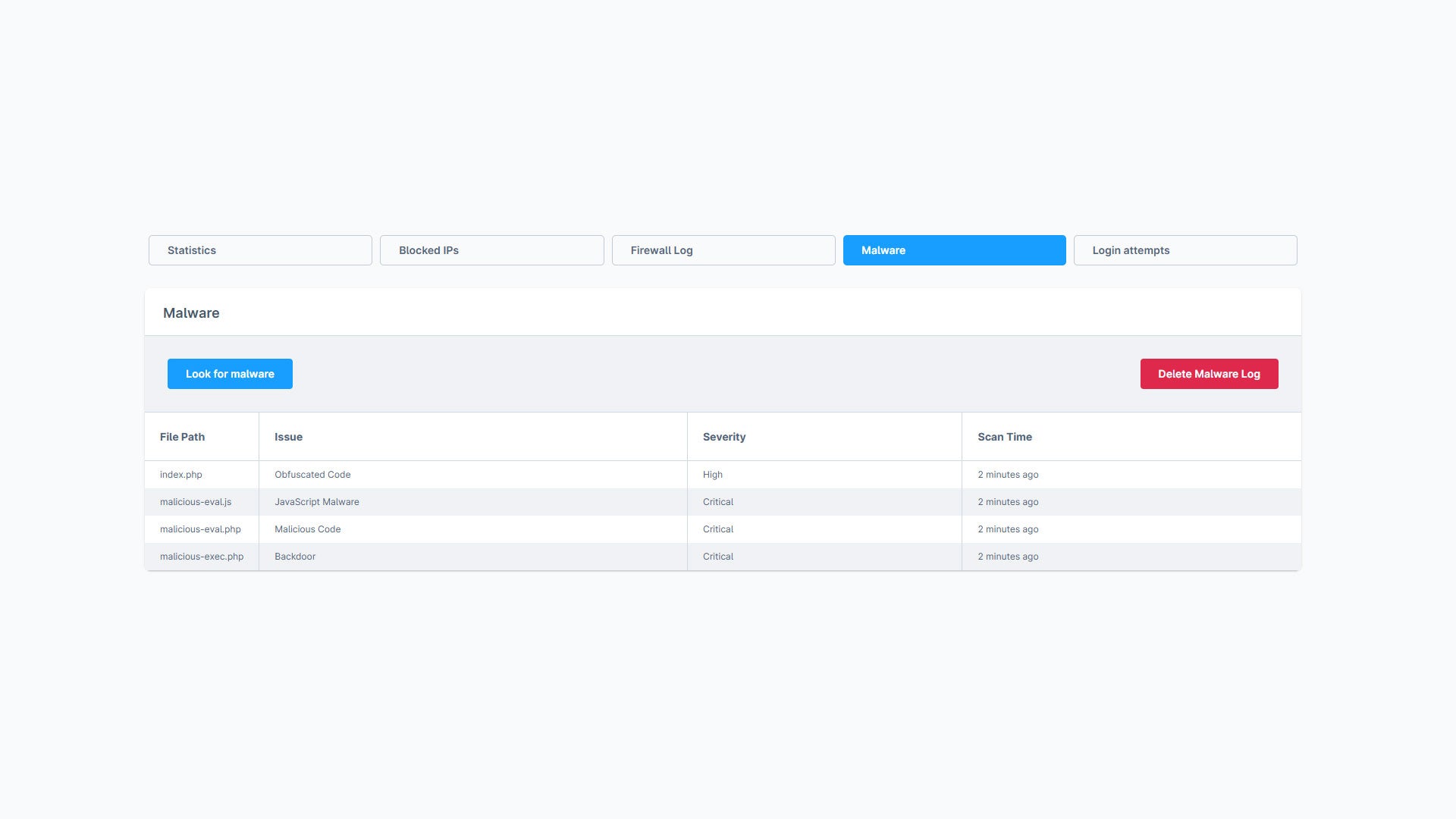This screenshot has height=819, width=1456.
Task: Open the Firewall Log tab
Action: click(723, 250)
